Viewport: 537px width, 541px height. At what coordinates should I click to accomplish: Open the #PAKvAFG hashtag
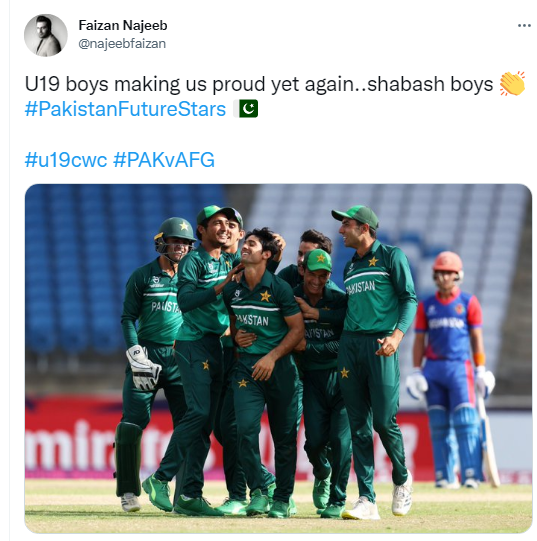(164, 160)
